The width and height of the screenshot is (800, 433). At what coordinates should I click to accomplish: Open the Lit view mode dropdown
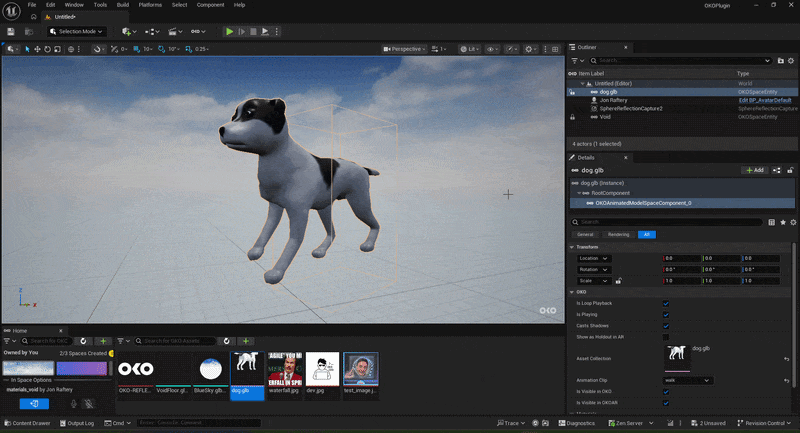coord(470,49)
